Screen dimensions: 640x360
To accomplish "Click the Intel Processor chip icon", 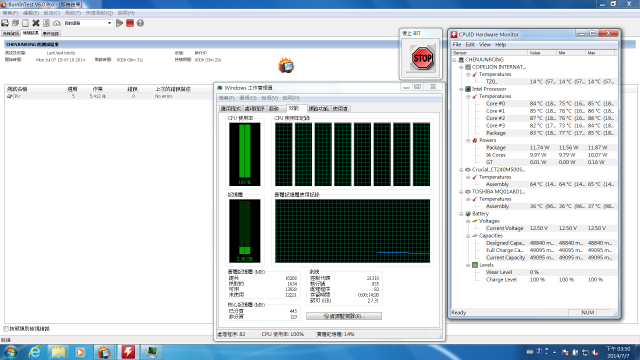I will (468, 89).
